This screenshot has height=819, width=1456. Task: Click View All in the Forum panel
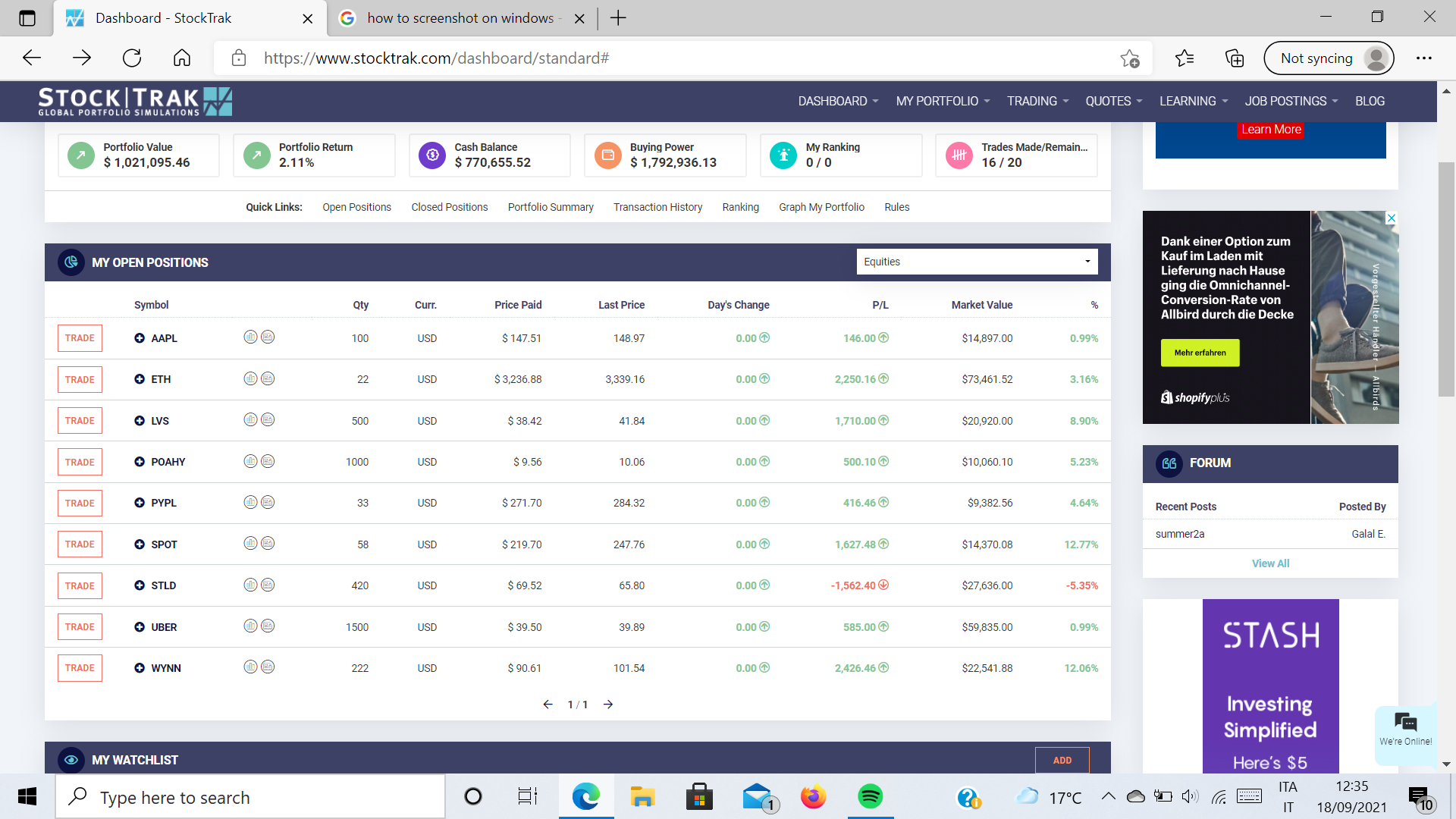tap(1270, 563)
